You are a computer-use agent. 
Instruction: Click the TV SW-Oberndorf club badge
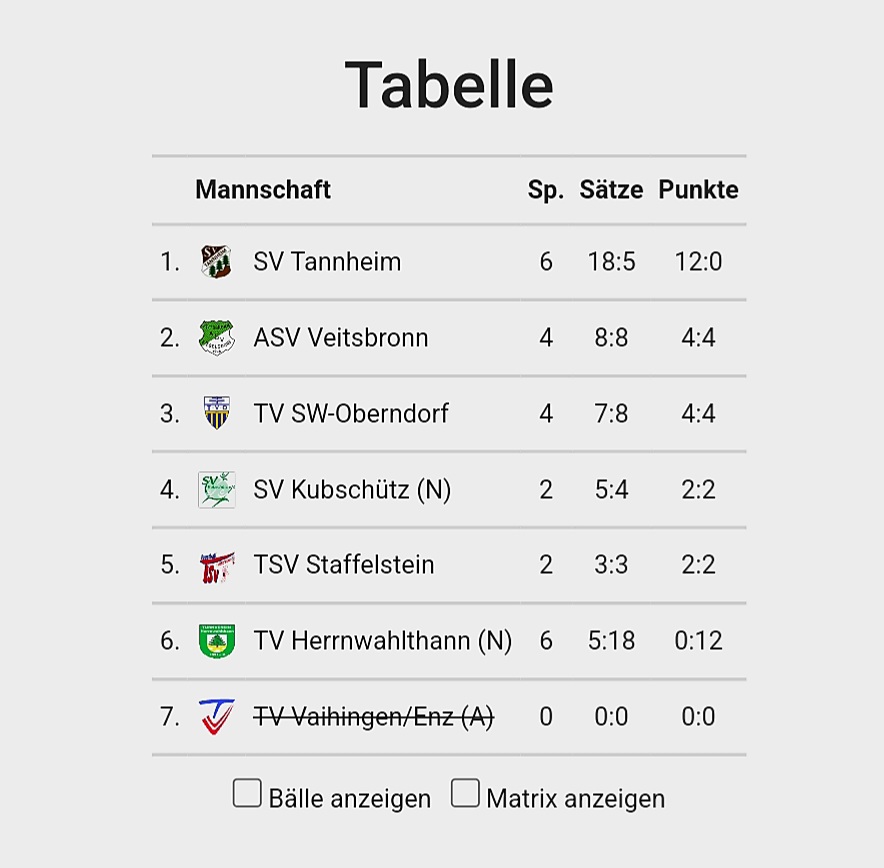216,413
